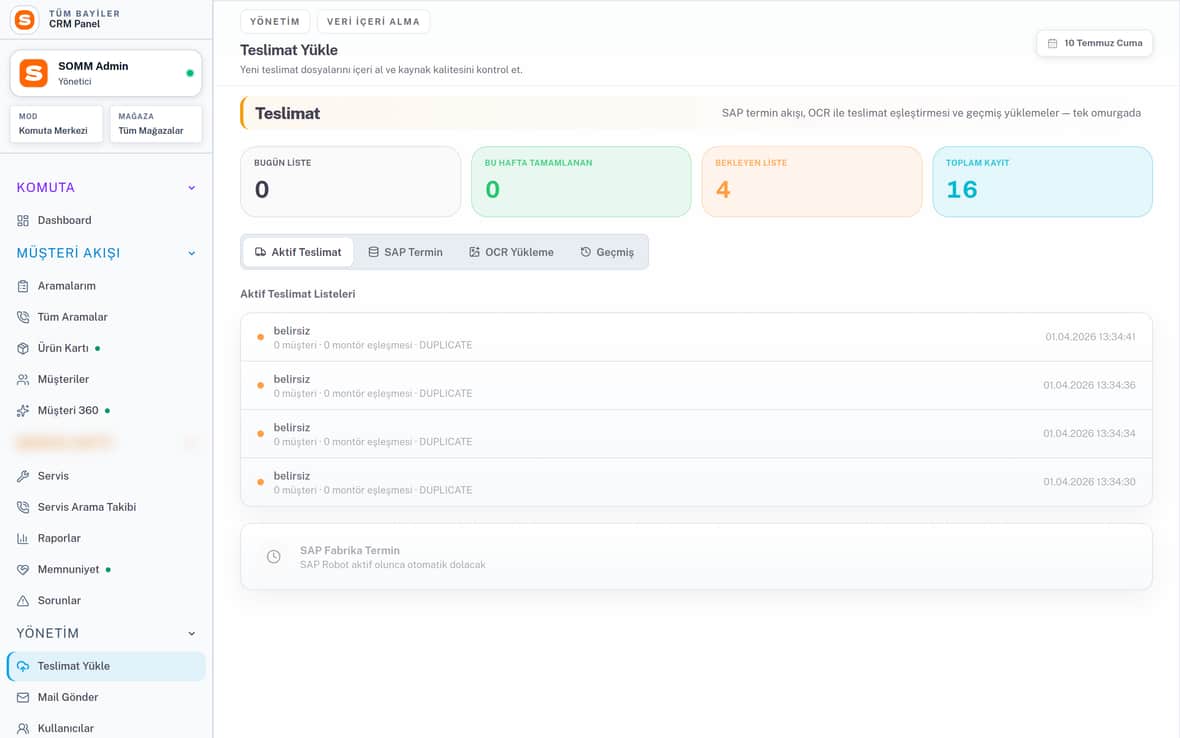Open the Geçmiş tab
This screenshot has width=1180, height=738.
[607, 252]
